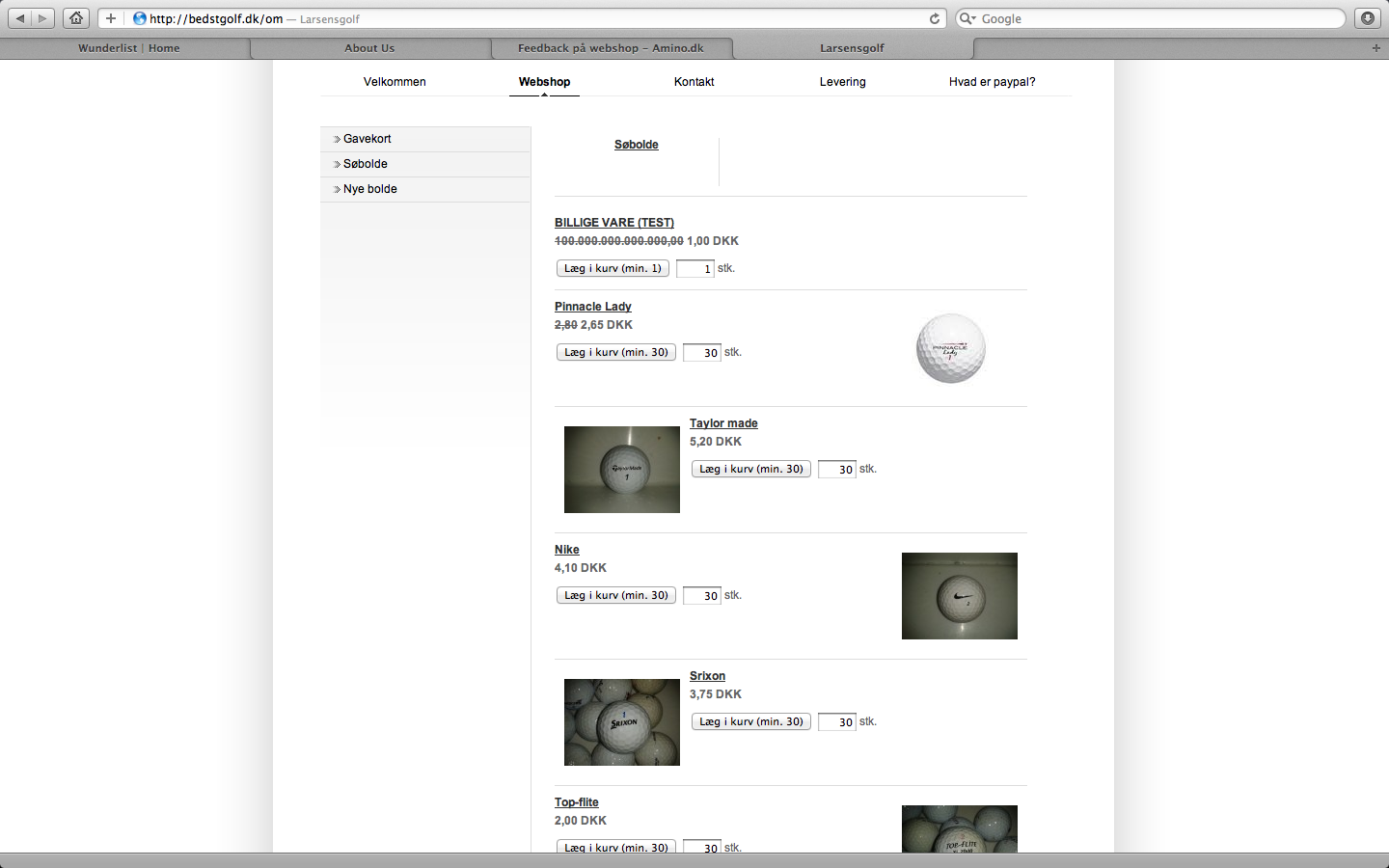
Task: Click the Pinnacle Lady ball image
Action: coord(951,348)
